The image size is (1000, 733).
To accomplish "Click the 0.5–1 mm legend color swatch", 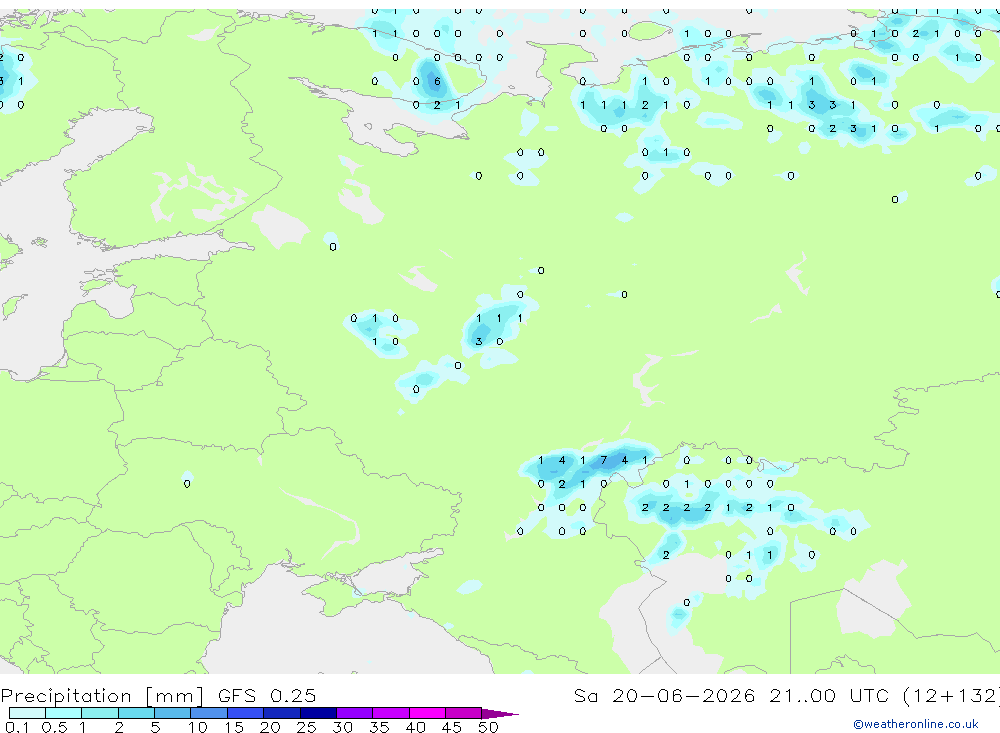I will (x=64, y=713).
